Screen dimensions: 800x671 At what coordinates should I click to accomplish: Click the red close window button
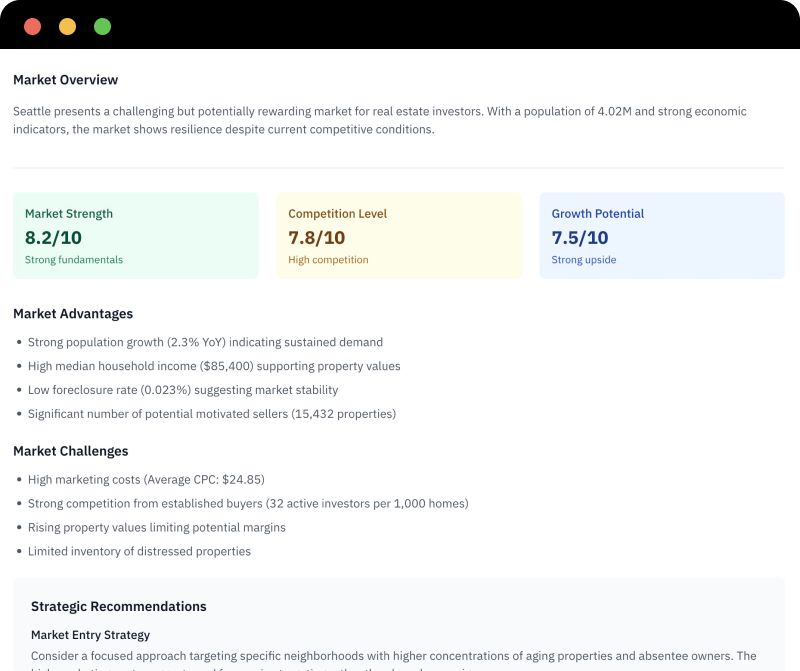32,27
